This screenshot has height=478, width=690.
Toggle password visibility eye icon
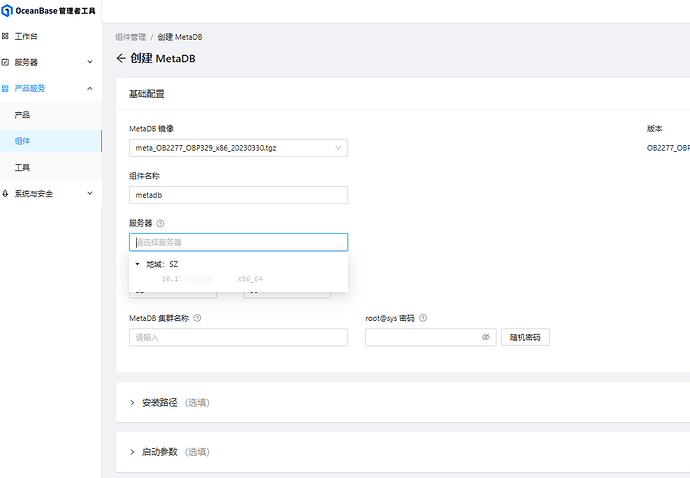point(485,337)
